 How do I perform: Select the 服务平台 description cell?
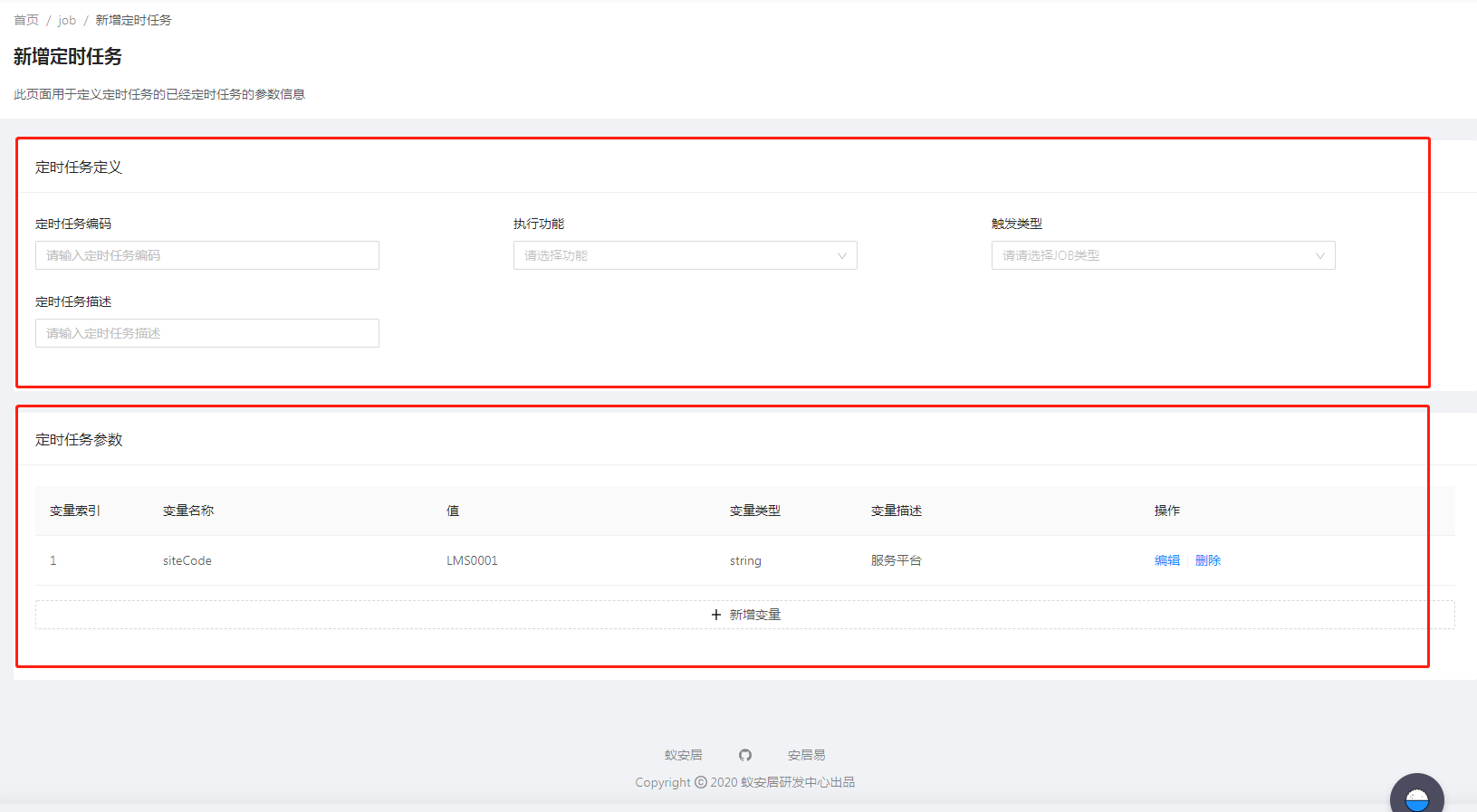(x=897, y=560)
